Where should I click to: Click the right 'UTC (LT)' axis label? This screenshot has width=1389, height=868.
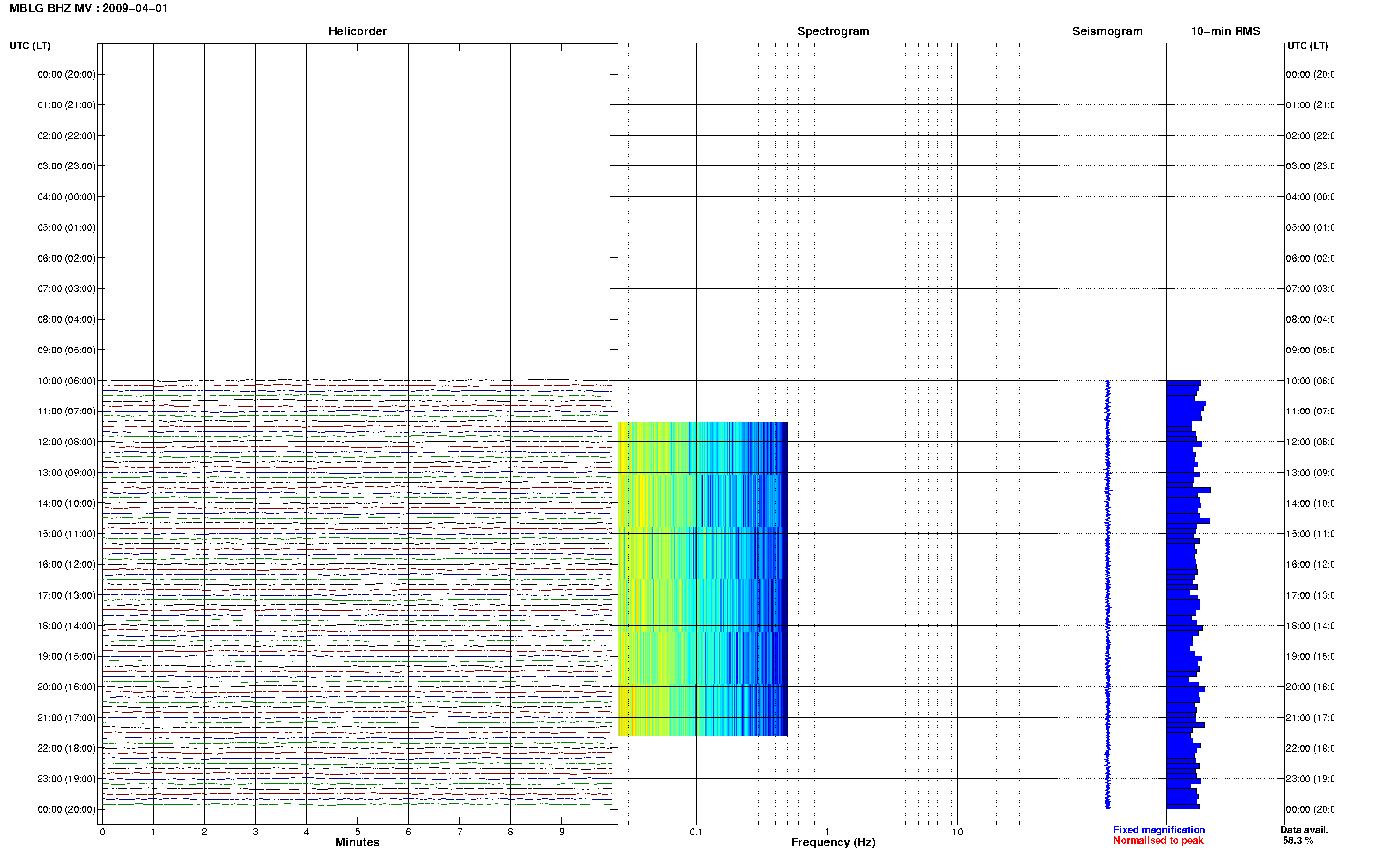[x=1307, y=46]
